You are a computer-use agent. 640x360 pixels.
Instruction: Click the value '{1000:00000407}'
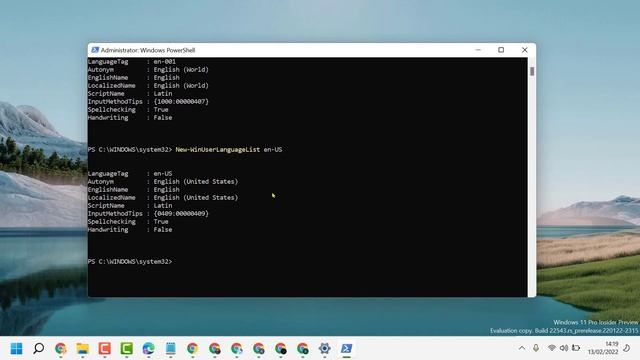[x=181, y=102]
